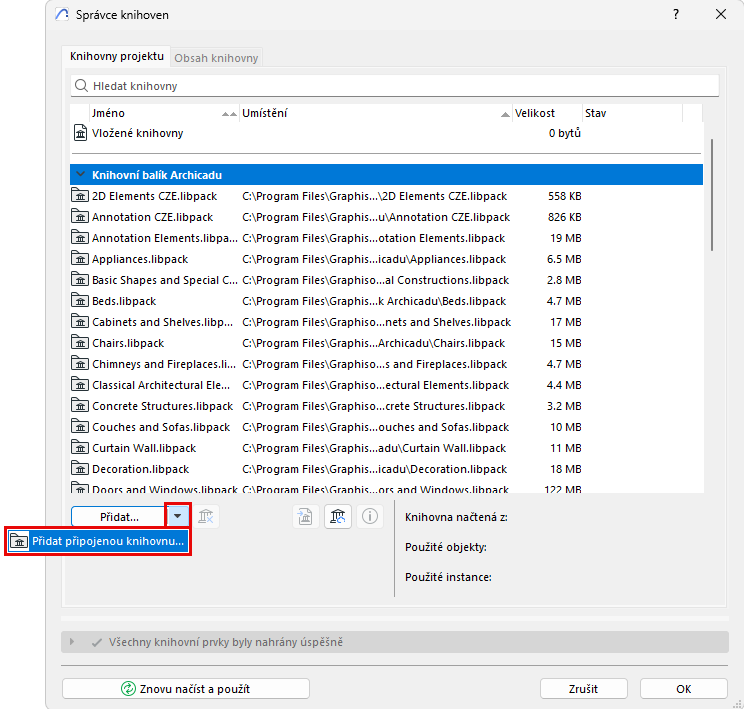
Task: Select Cabinets and Shelves.libp... row
Action: point(386,322)
